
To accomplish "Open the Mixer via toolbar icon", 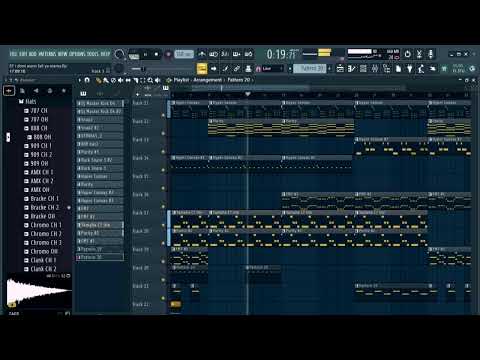I will tap(375, 69).
